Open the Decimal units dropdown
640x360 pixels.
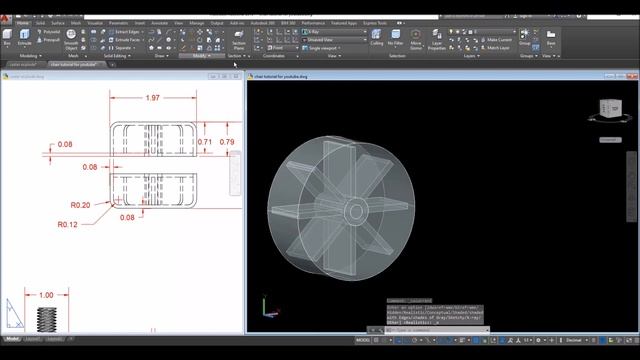coord(576,340)
